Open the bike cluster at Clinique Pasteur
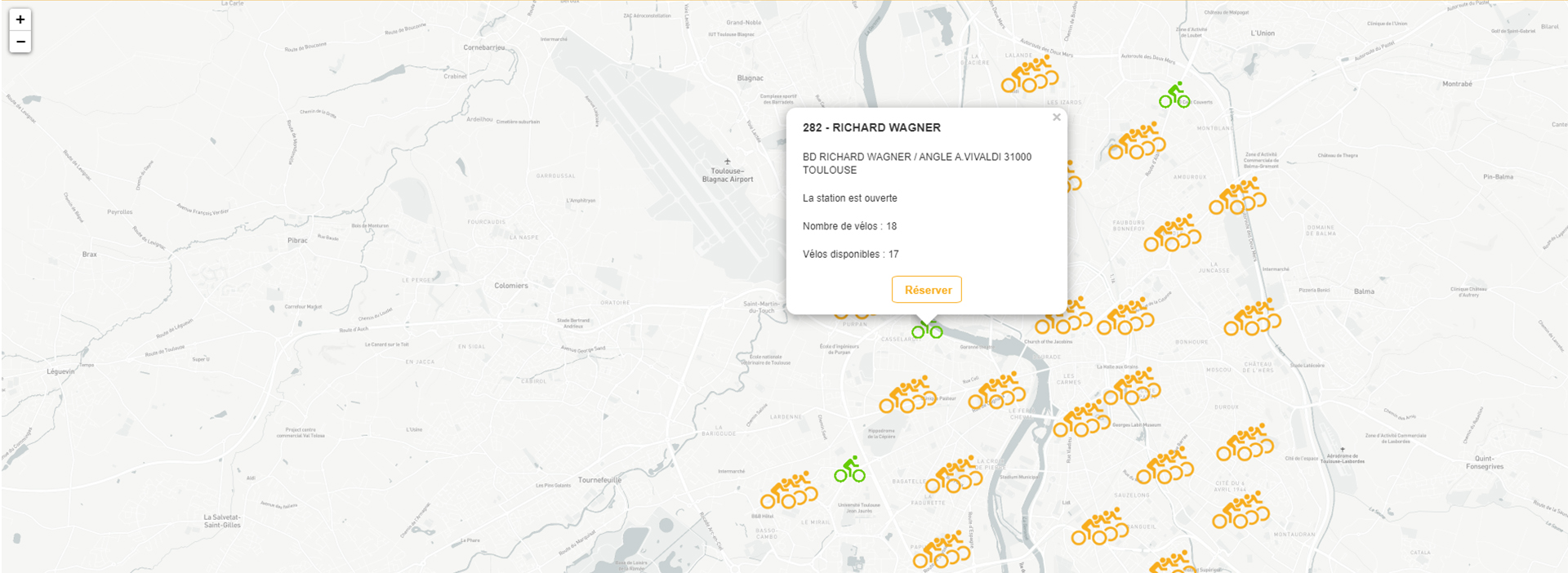This screenshot has height=573, width=1568. (x=907, y=394)
